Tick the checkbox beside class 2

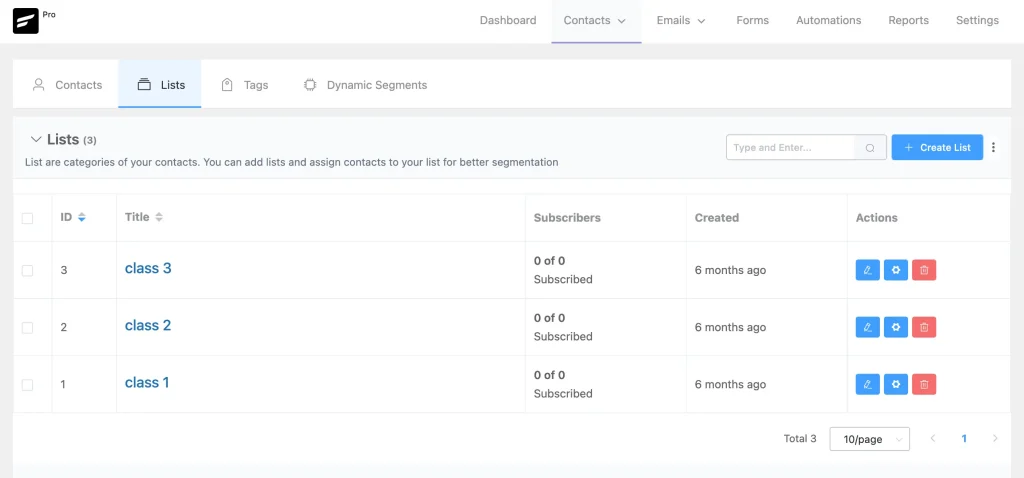pos(27,327)
